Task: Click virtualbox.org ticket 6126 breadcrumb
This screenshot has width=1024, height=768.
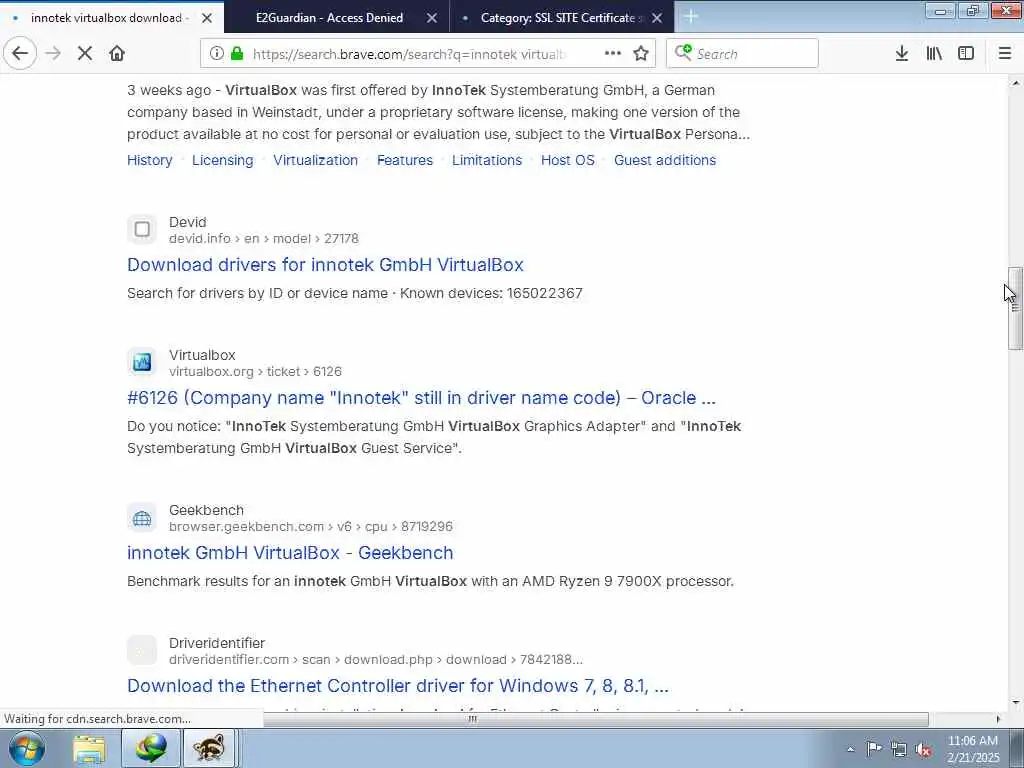Action: point(255,372)
